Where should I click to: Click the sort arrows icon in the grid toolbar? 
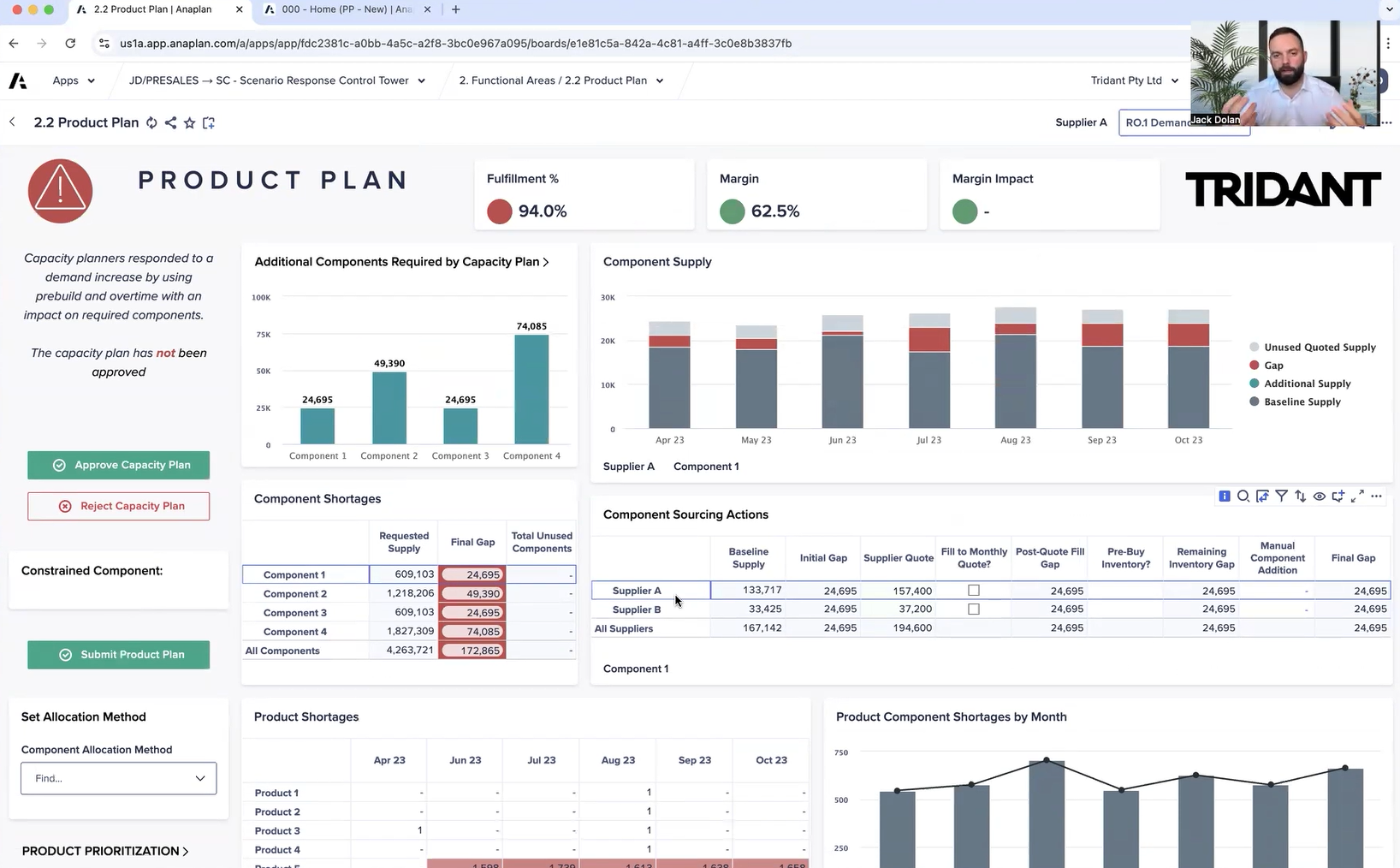point(1300,496)
